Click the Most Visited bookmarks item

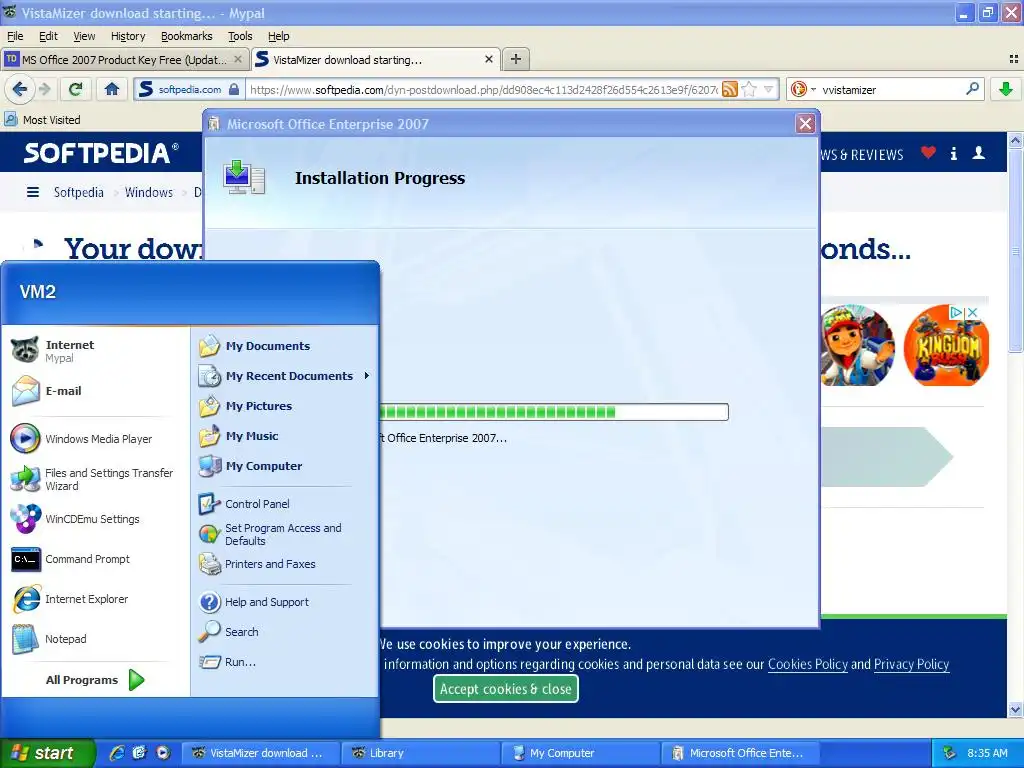43,120
